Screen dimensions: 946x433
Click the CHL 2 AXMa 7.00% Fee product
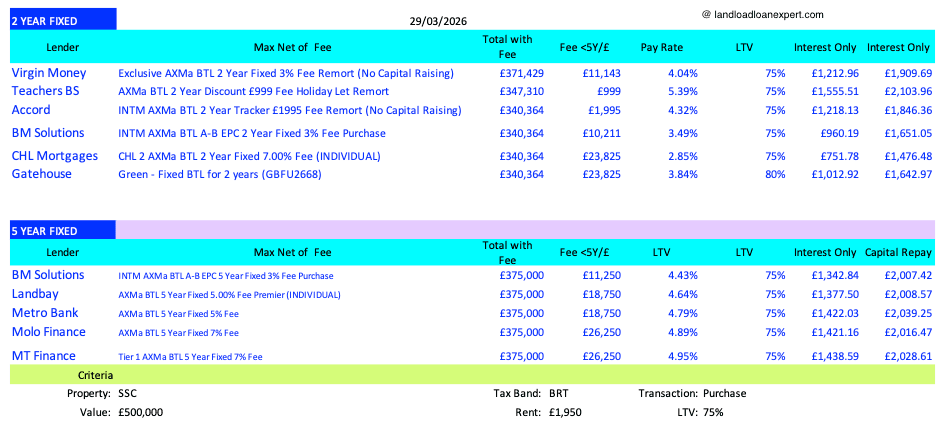pyautogui.click(x=249, y=156)
